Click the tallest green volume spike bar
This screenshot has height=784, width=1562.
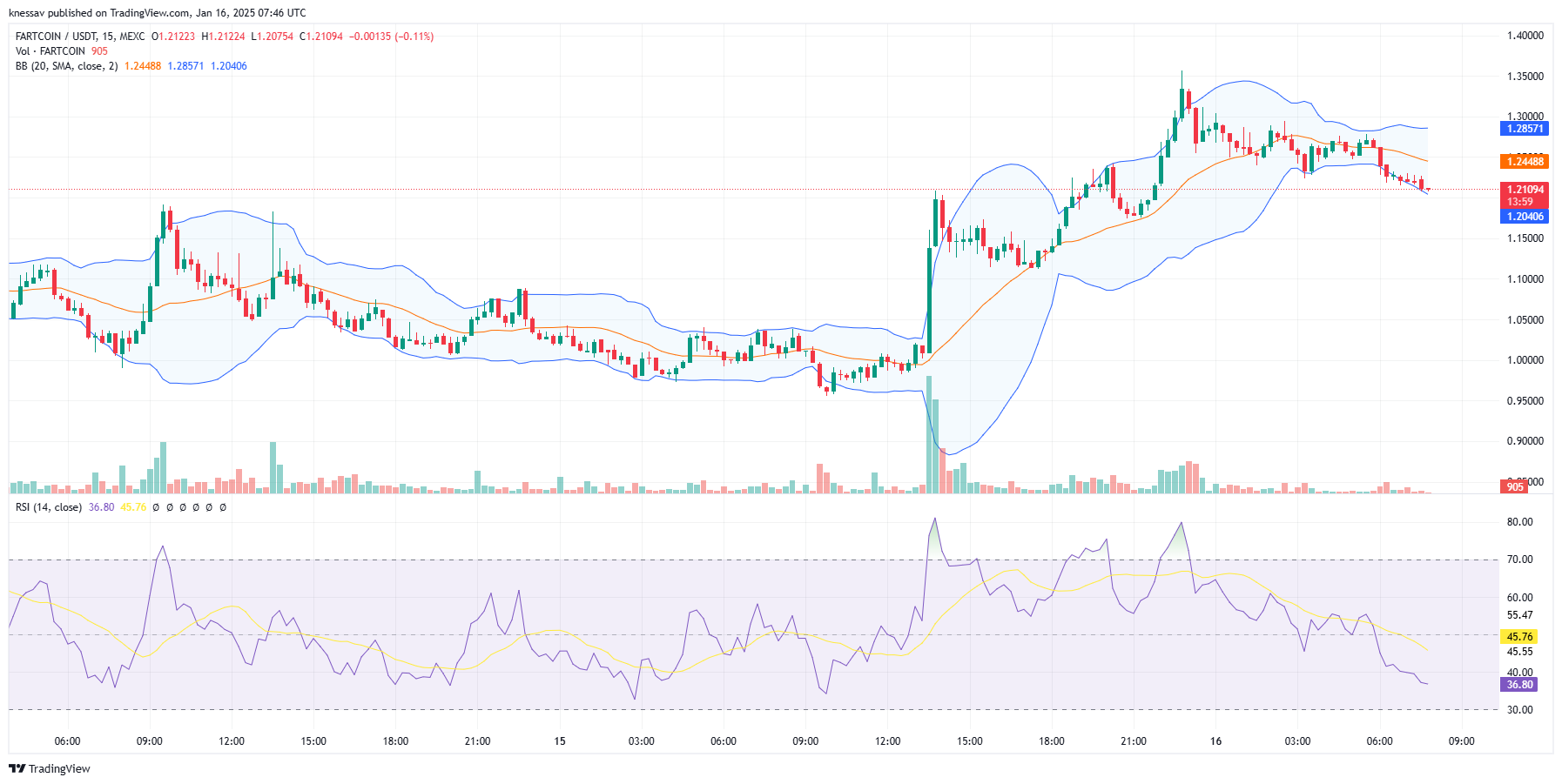pyautogui.click(x=929, y=435)
